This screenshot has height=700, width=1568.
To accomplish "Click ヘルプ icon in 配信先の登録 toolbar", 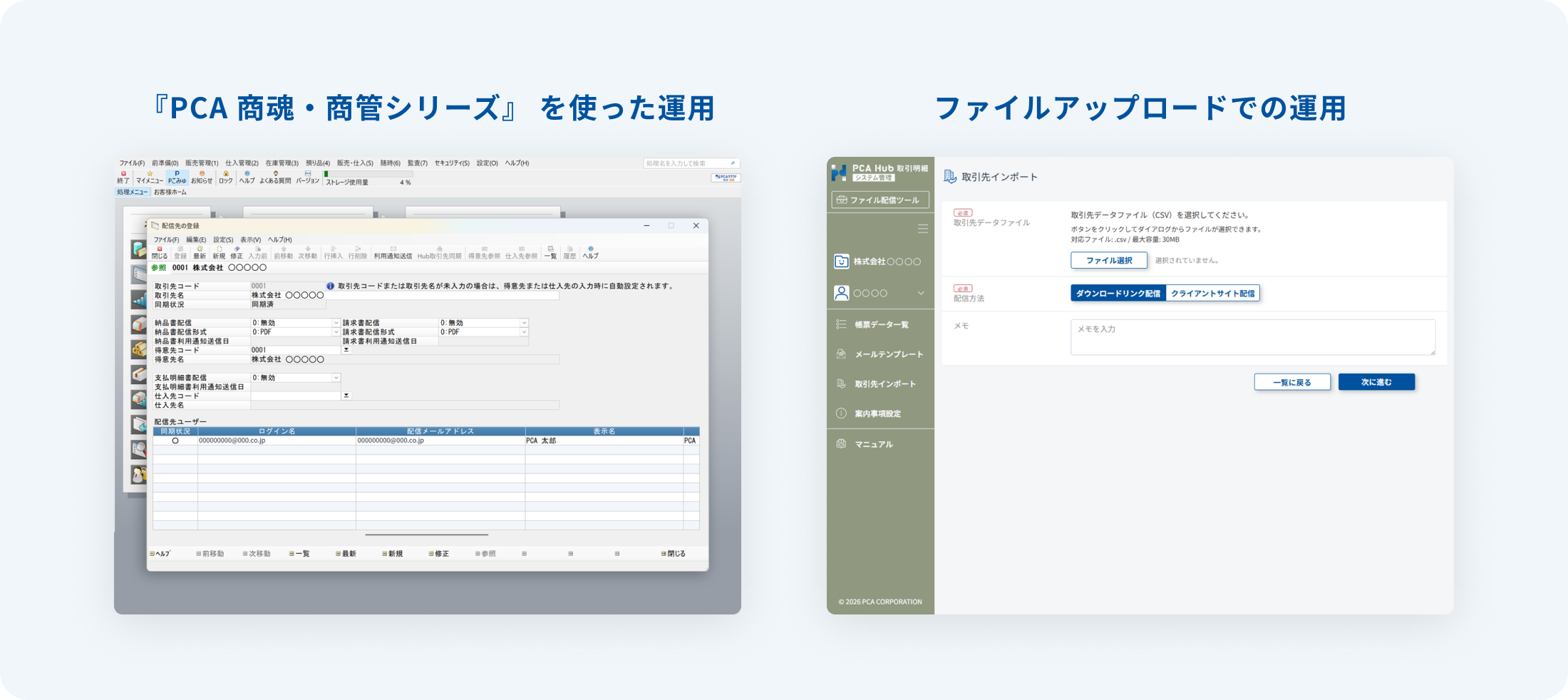I will pyautogui.click(x=591, y=252).
